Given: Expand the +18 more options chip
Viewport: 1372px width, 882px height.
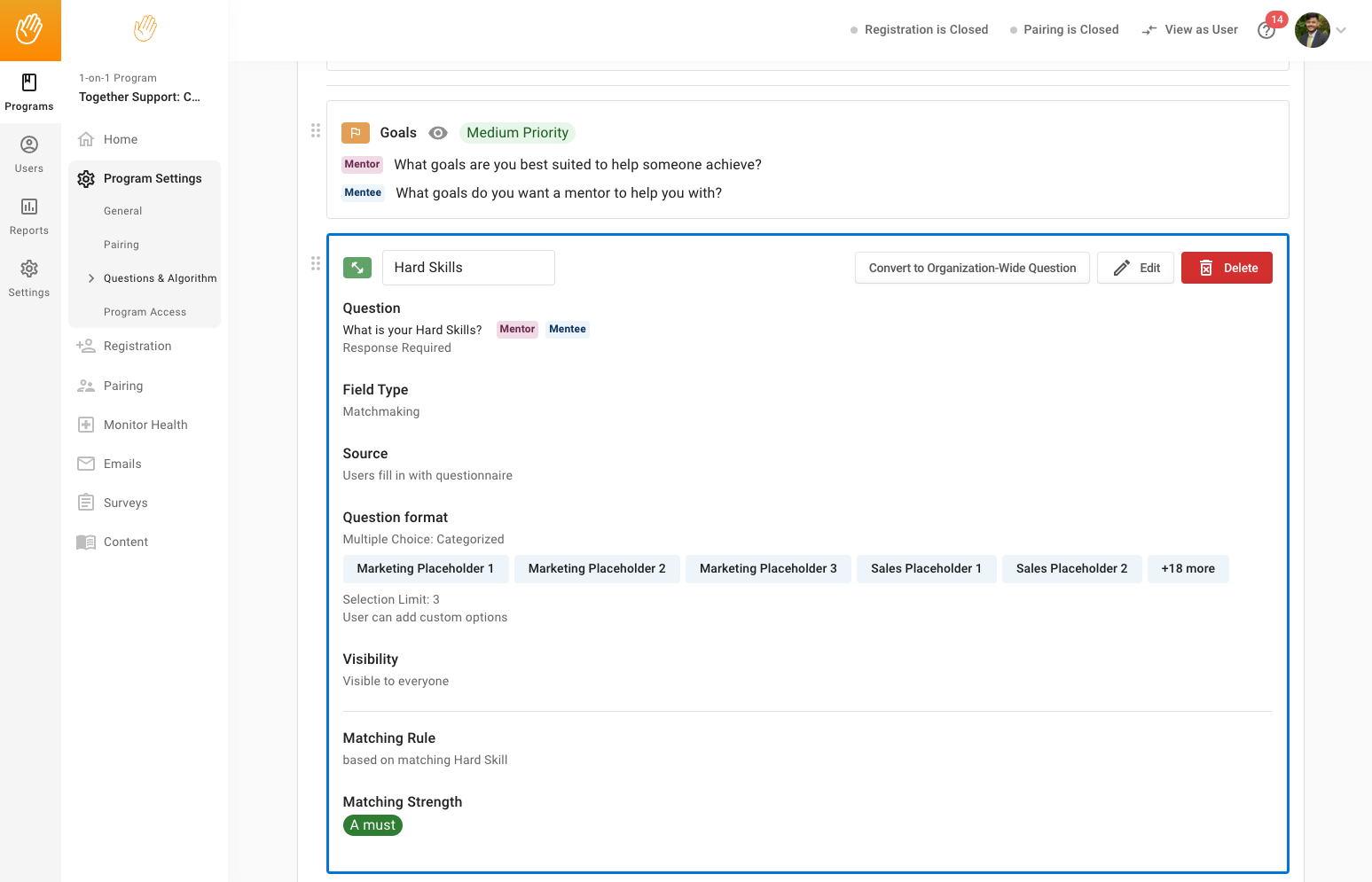Looking at the screenshot, I should point(1188,569).
